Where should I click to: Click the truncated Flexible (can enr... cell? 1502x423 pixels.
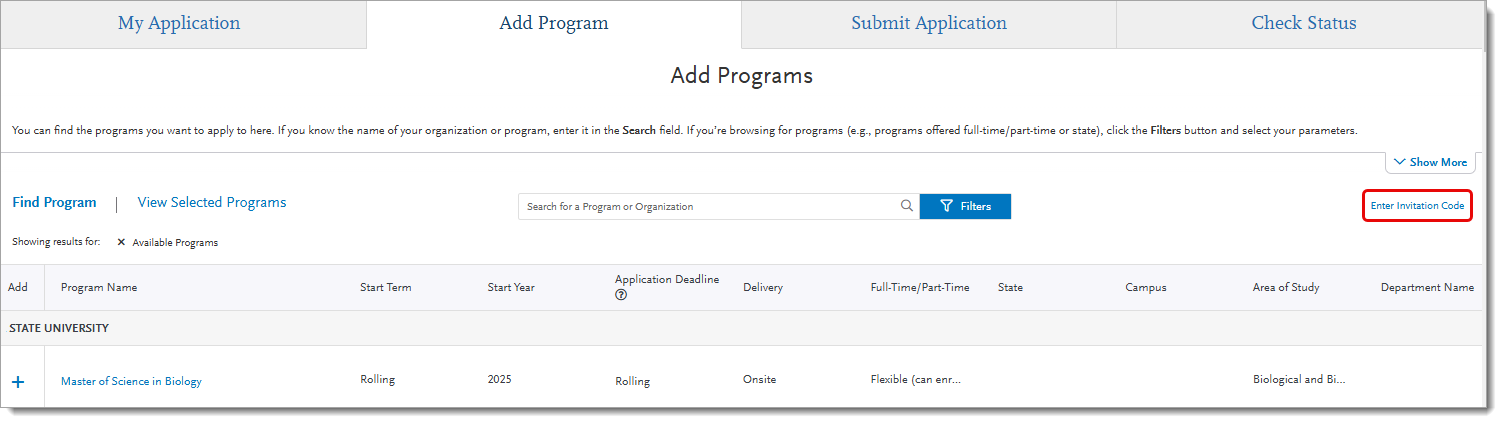(916, 379)
